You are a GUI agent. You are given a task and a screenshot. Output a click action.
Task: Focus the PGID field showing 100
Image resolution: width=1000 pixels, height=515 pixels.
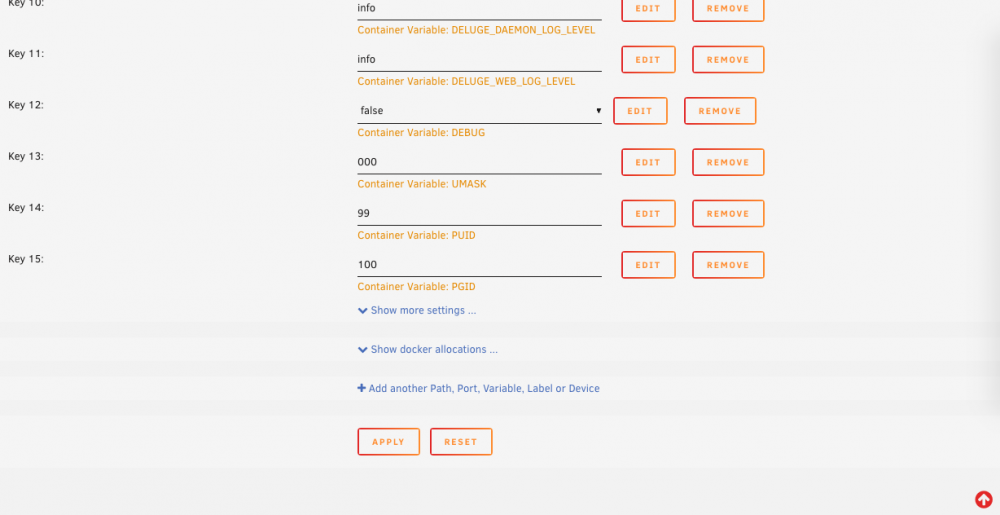point(480,265)
